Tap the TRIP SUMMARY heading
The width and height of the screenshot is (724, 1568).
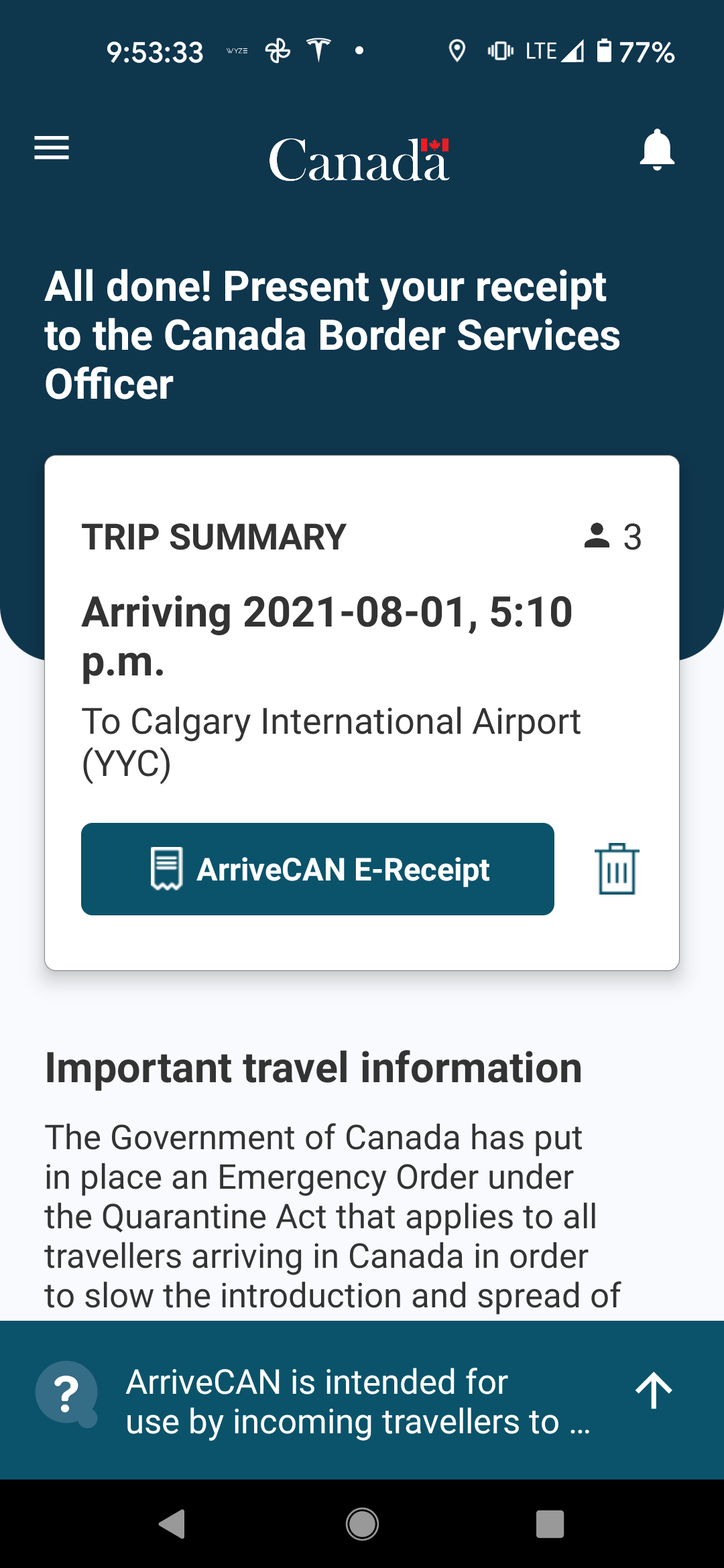(214, 537)
